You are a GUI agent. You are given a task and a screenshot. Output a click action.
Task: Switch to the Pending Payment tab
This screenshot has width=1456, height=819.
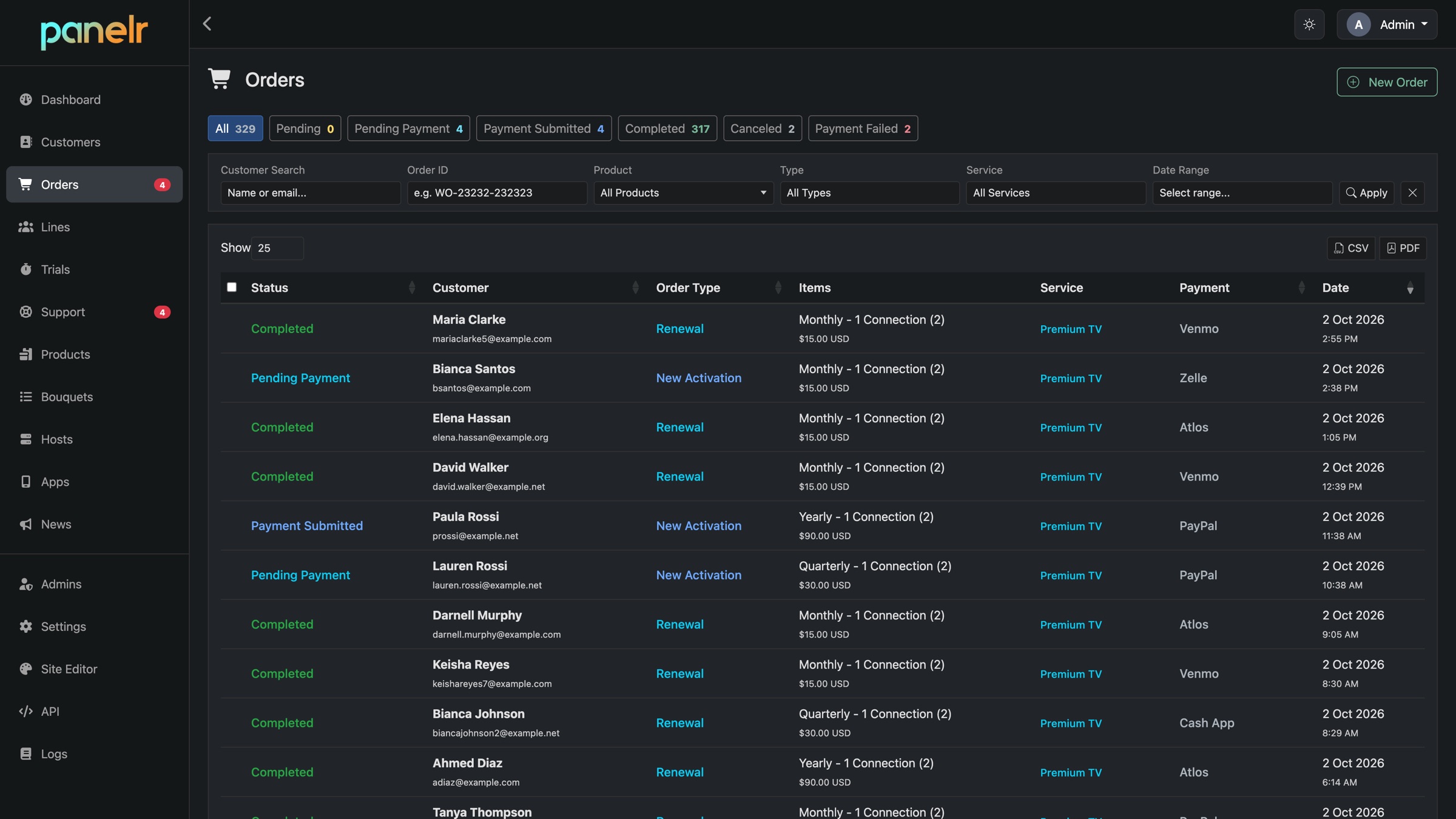(408, 129)
